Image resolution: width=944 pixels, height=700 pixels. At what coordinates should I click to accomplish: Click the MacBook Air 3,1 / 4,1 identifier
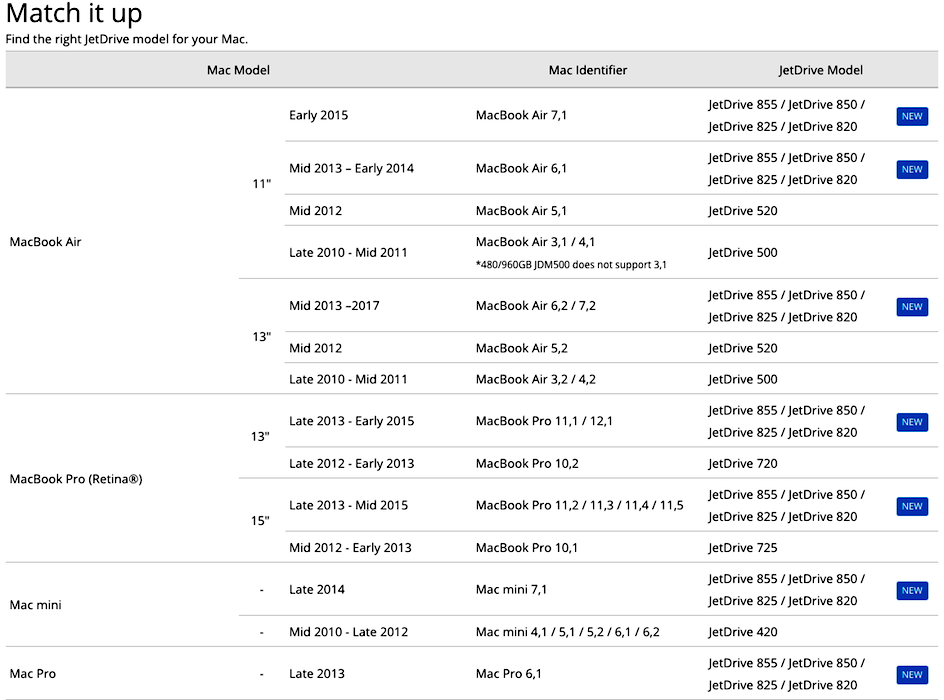click(x=535, y=241)
